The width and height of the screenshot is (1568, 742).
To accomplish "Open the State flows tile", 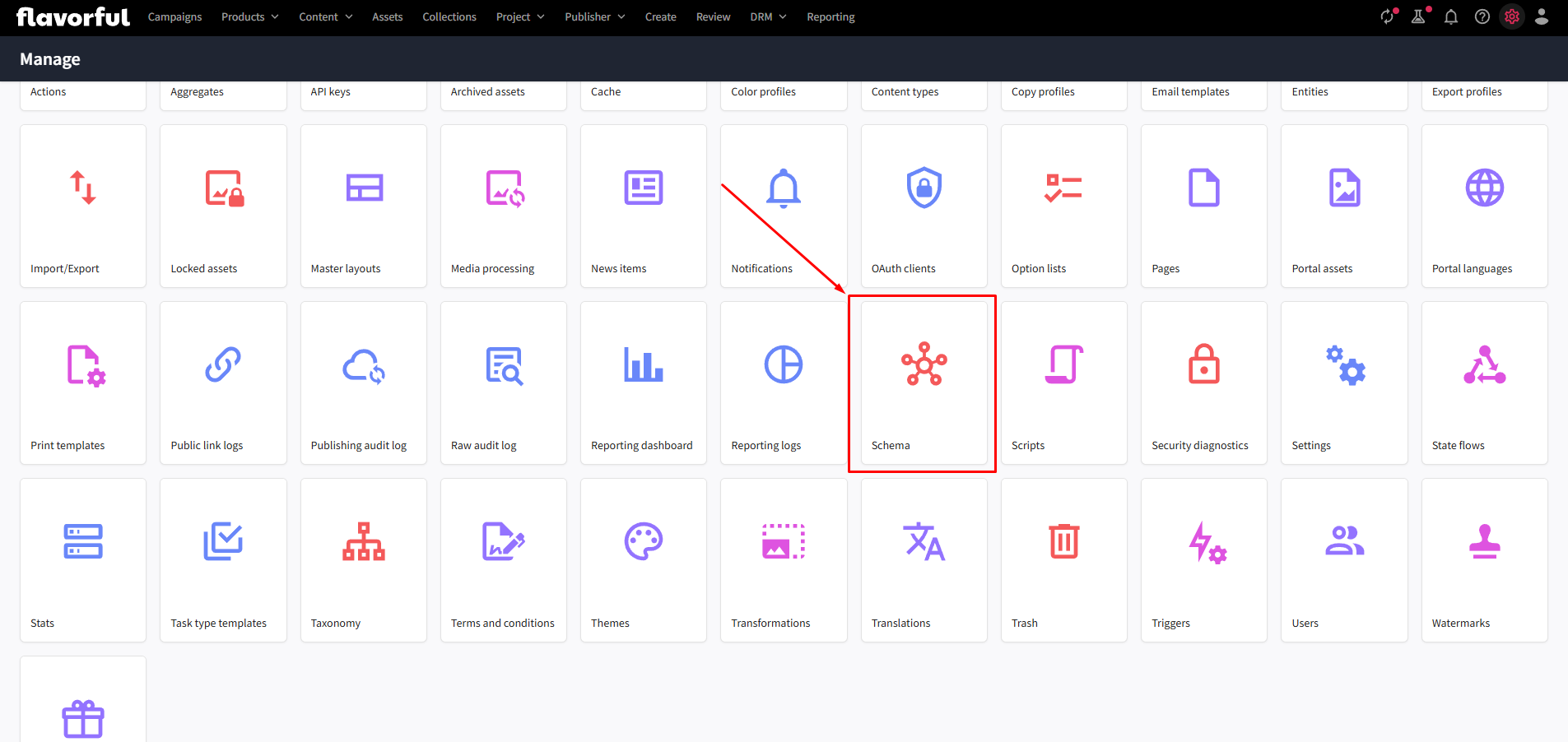I will click(x=1484, y=383).
